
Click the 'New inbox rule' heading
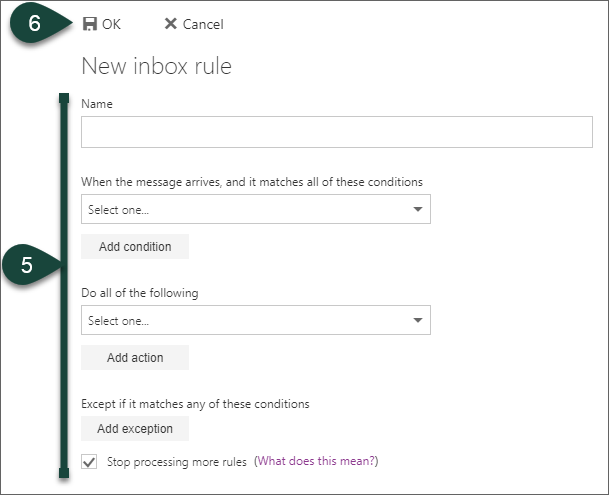(156, 67)
